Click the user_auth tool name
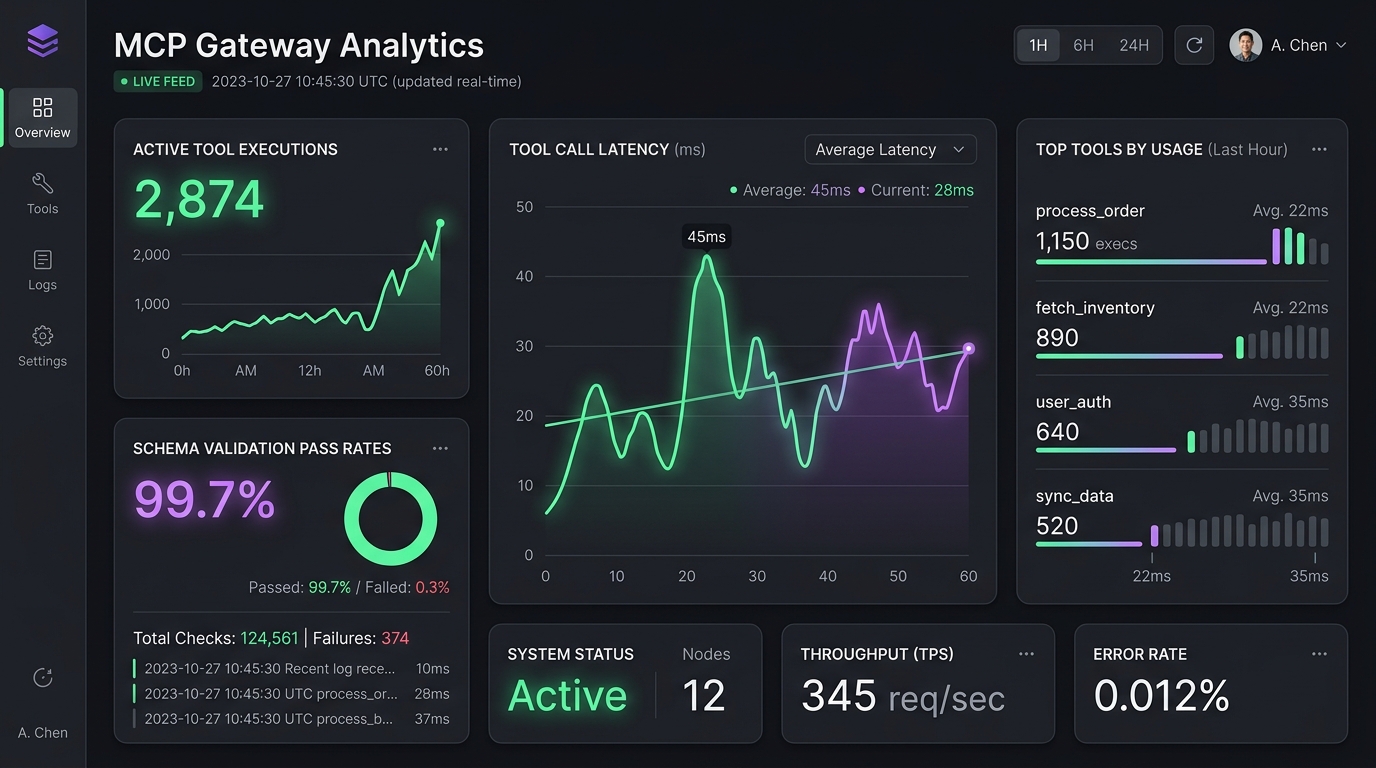Image resolution: width=1376 pixels, height=768 pixels. pyautogui.click(x=1073, y=402)
